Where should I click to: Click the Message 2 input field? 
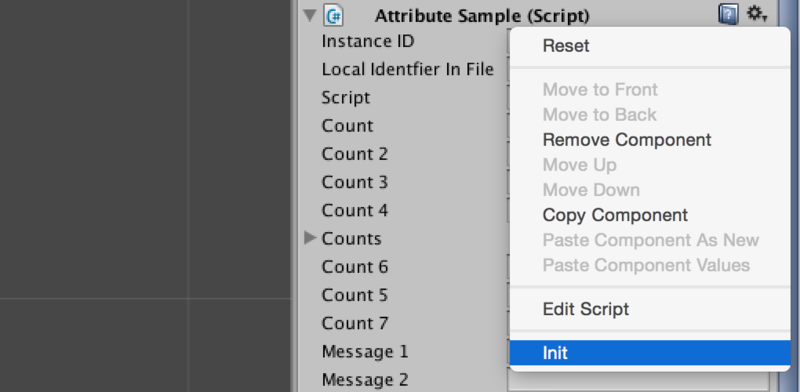pos(638,381)
